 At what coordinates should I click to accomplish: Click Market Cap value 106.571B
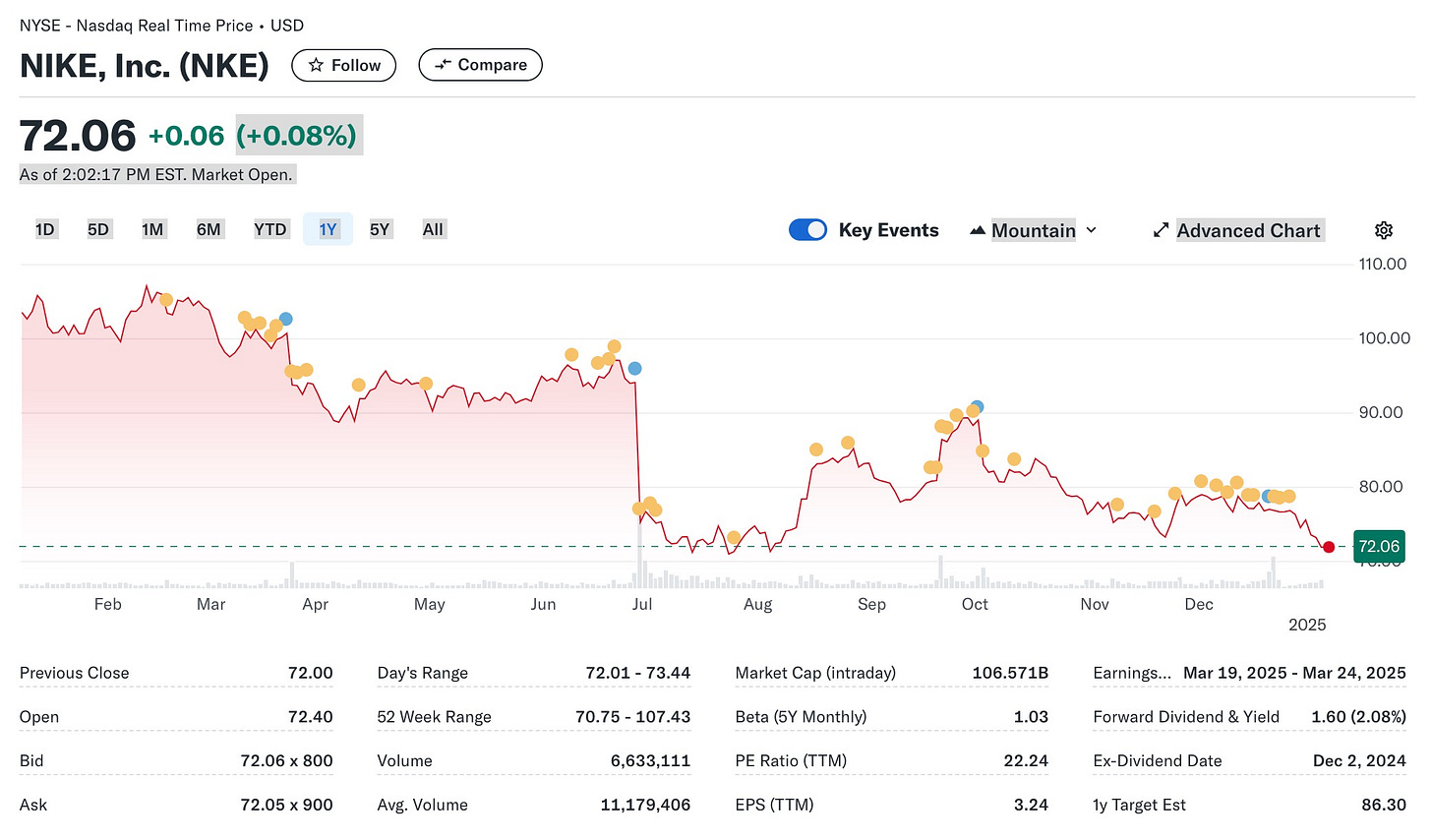[x=1010, y=673]
